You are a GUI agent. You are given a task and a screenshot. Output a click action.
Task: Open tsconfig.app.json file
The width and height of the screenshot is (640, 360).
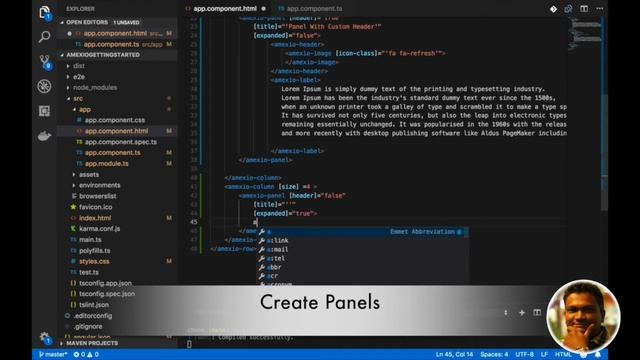click(x=105, y=283)
